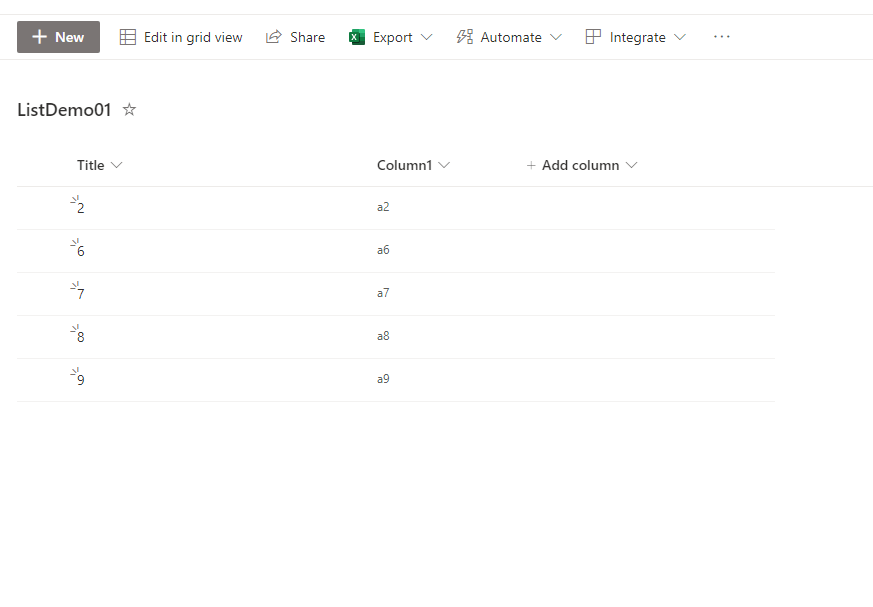Image resolution: width=873 pixels, height=607 pixels.
Task: Click the New item button
Action: point(58,37)
